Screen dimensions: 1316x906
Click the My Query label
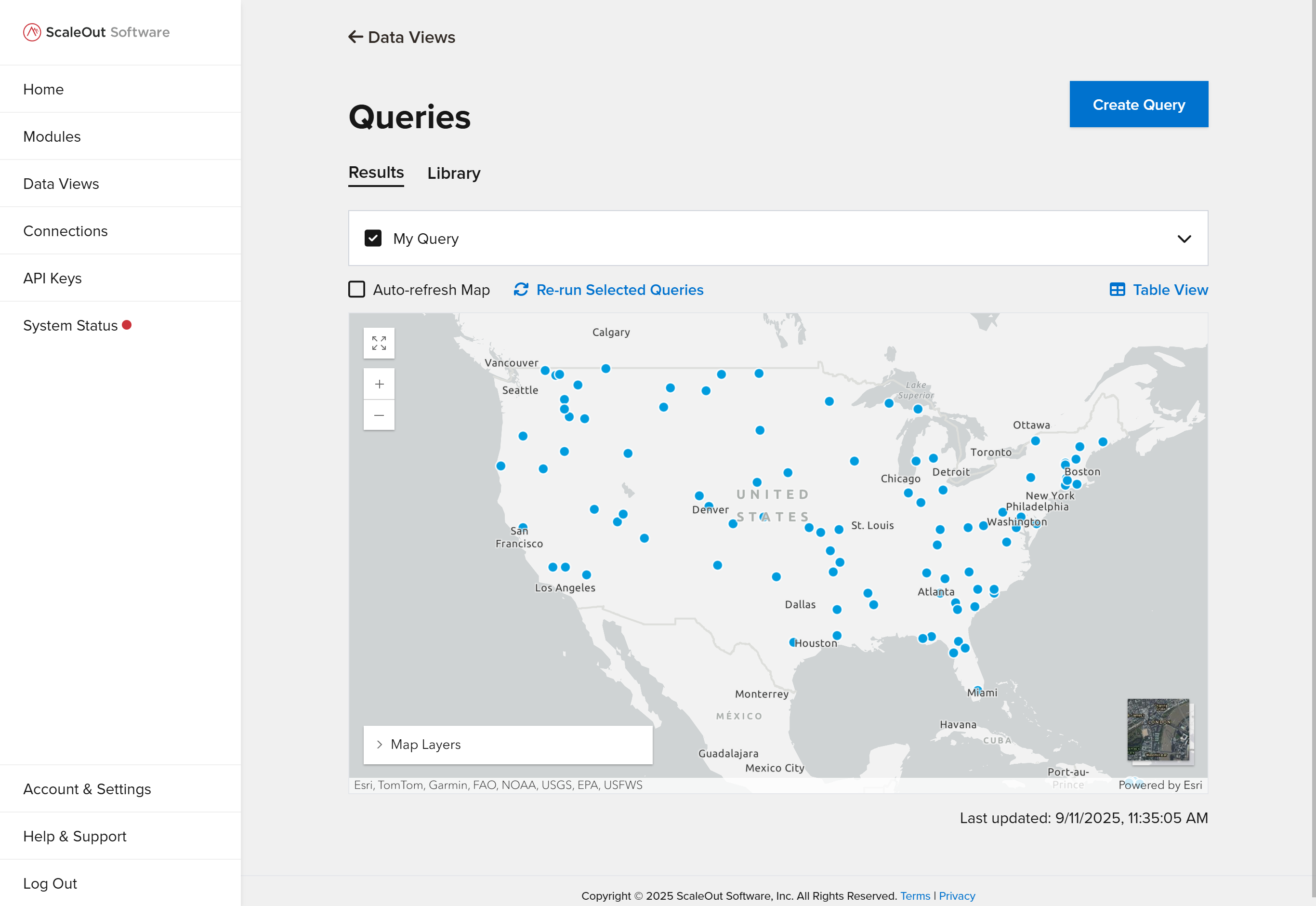pyautogui.click(x=426, y=239)
